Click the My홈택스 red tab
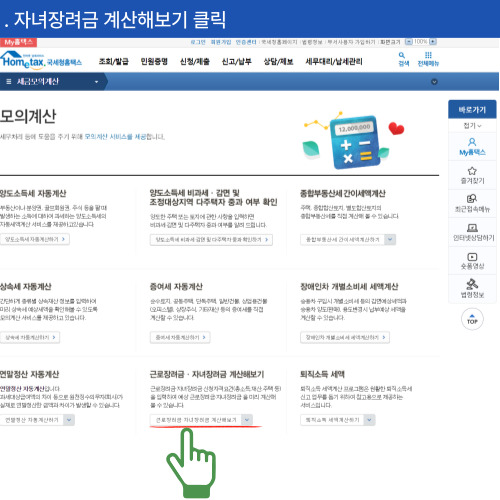500x500 pixels. [x=18, y=42]
